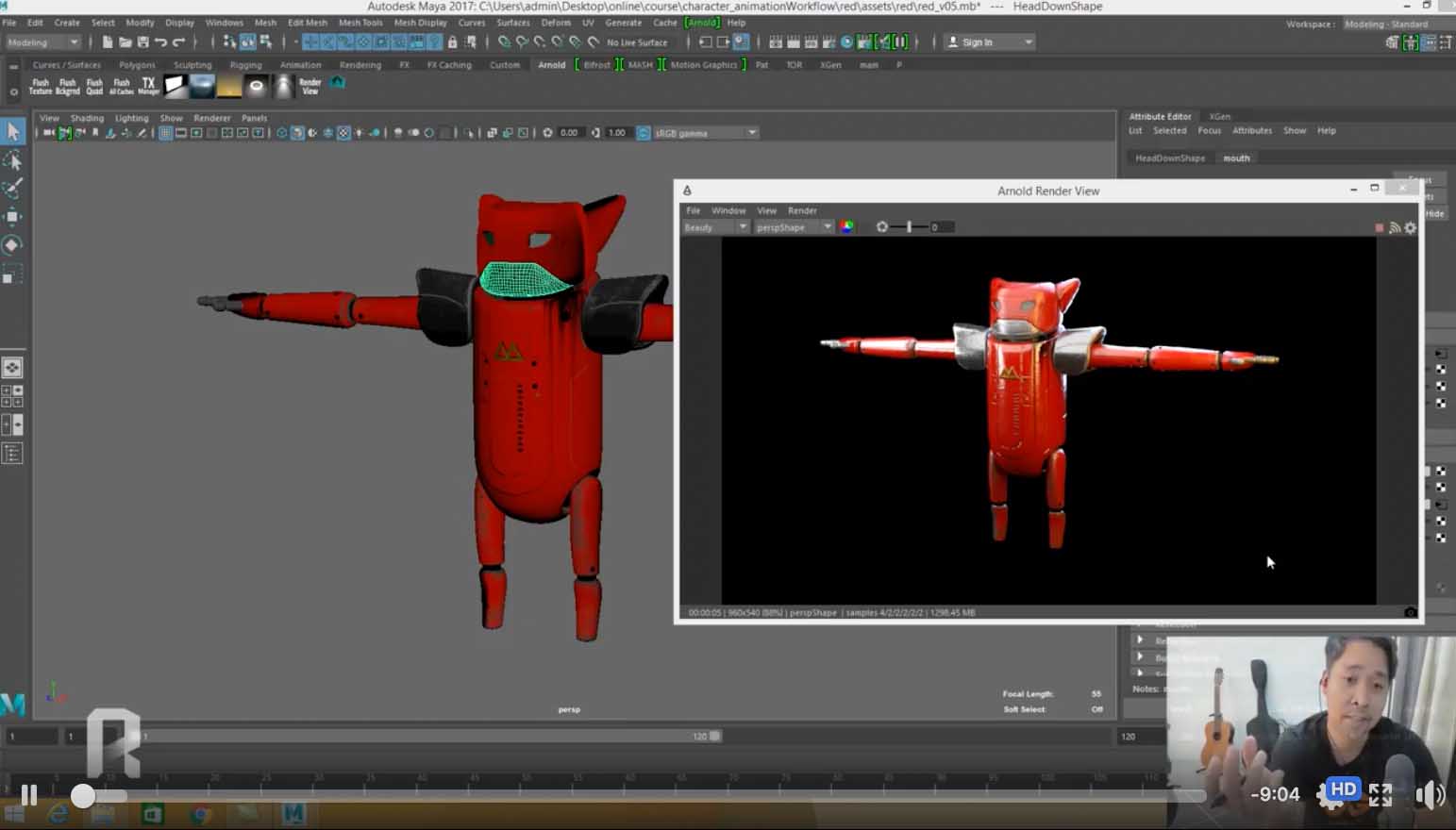Toggle the RGB color channel display icon
Image resolution: width=1456 pixels, height=830 pixels.
coord(846,226)
